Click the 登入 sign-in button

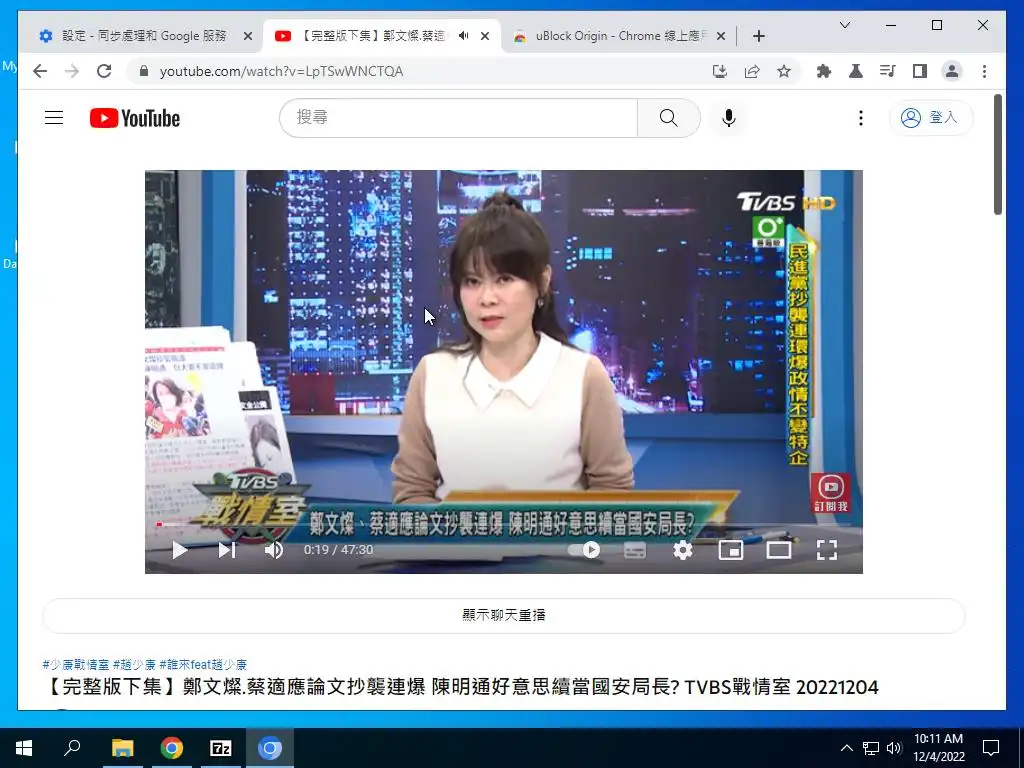point(931,118)
